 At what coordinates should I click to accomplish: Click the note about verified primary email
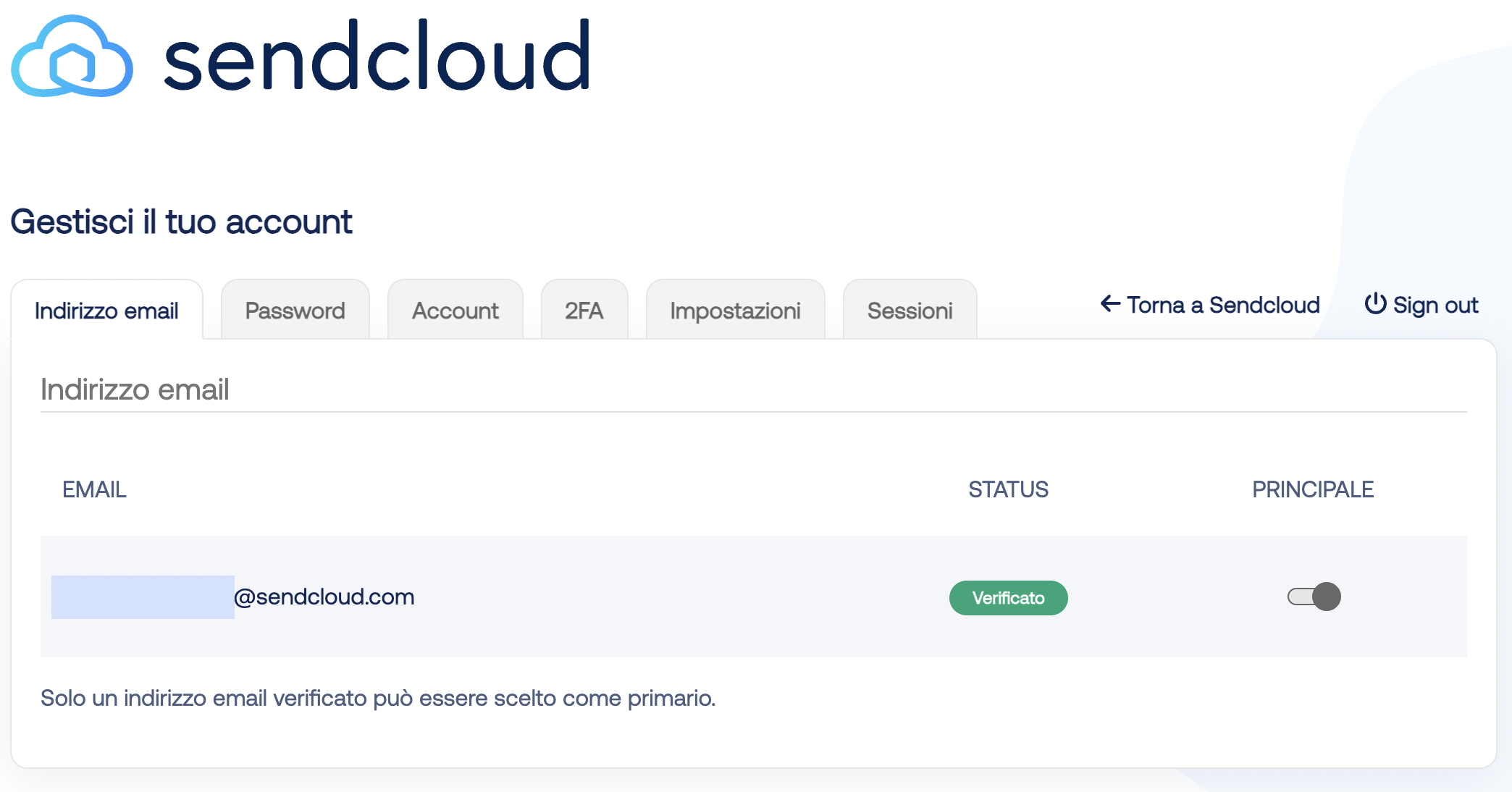(x=378, y=698)
